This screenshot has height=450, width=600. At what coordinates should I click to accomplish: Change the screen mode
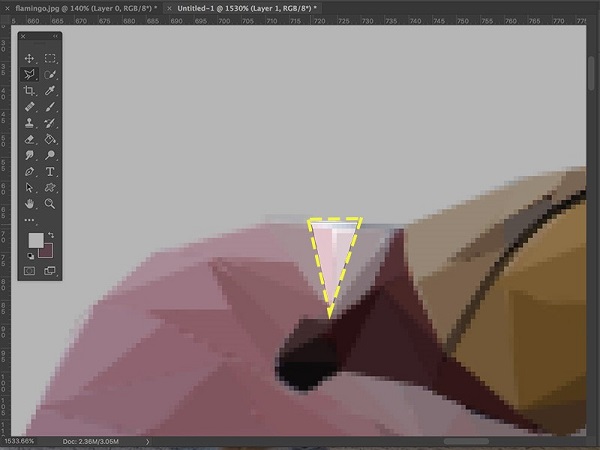(50, 271)
